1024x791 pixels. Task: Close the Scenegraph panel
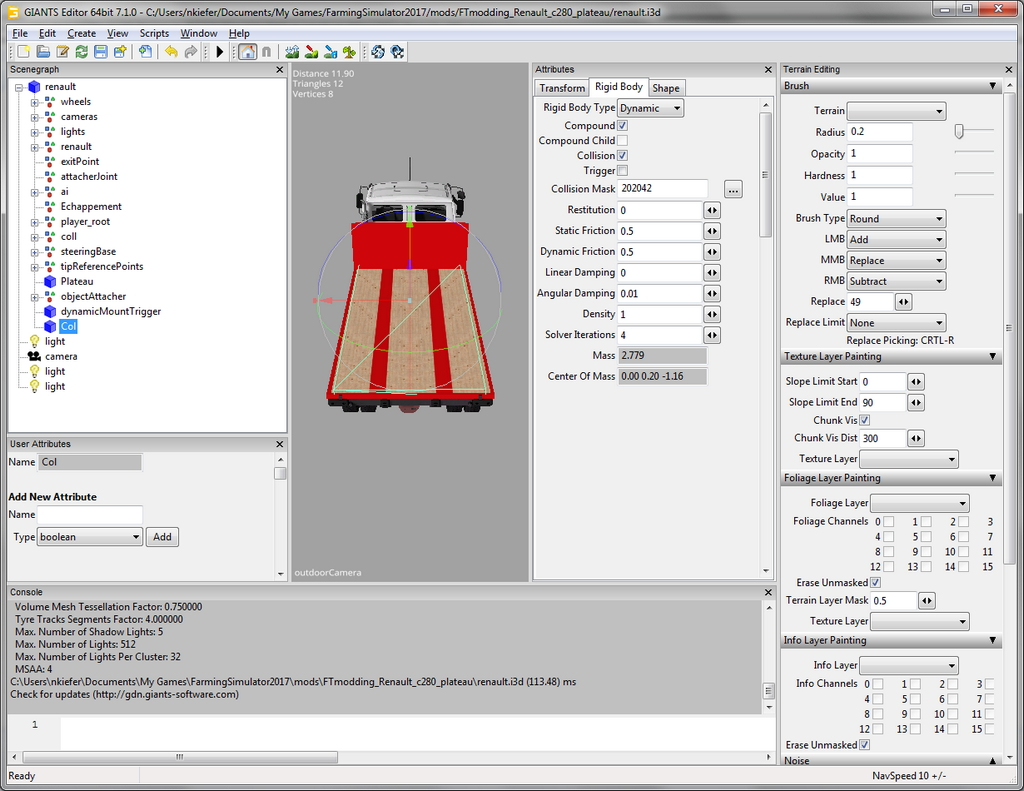coord(280,69)
